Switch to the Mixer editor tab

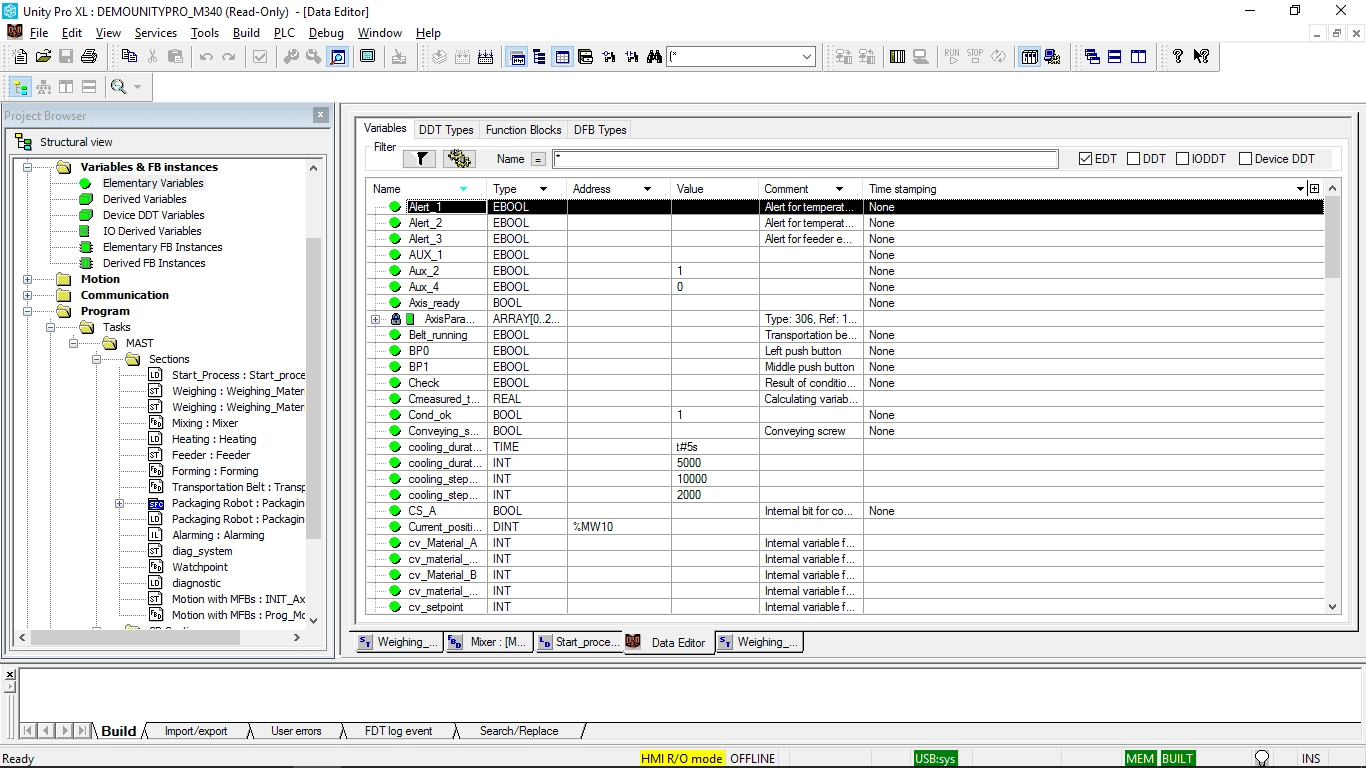[x=487, y=642]
